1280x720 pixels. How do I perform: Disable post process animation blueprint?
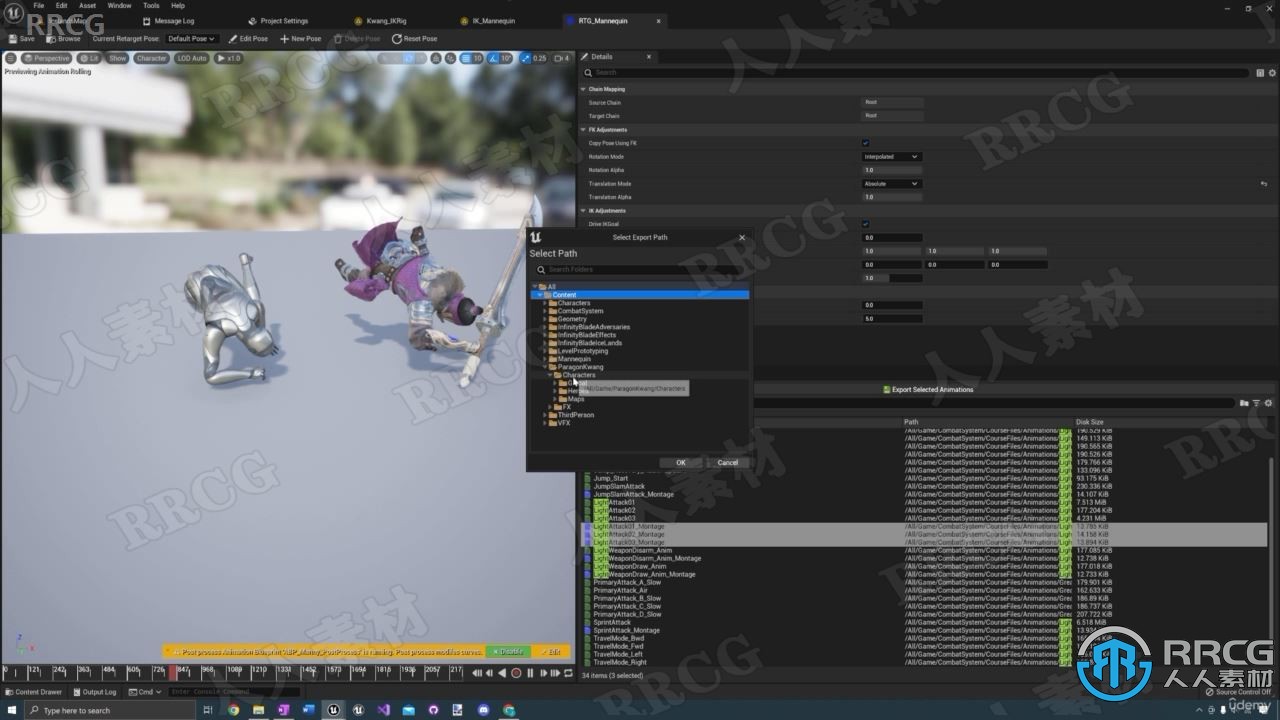tap(506, 651)
